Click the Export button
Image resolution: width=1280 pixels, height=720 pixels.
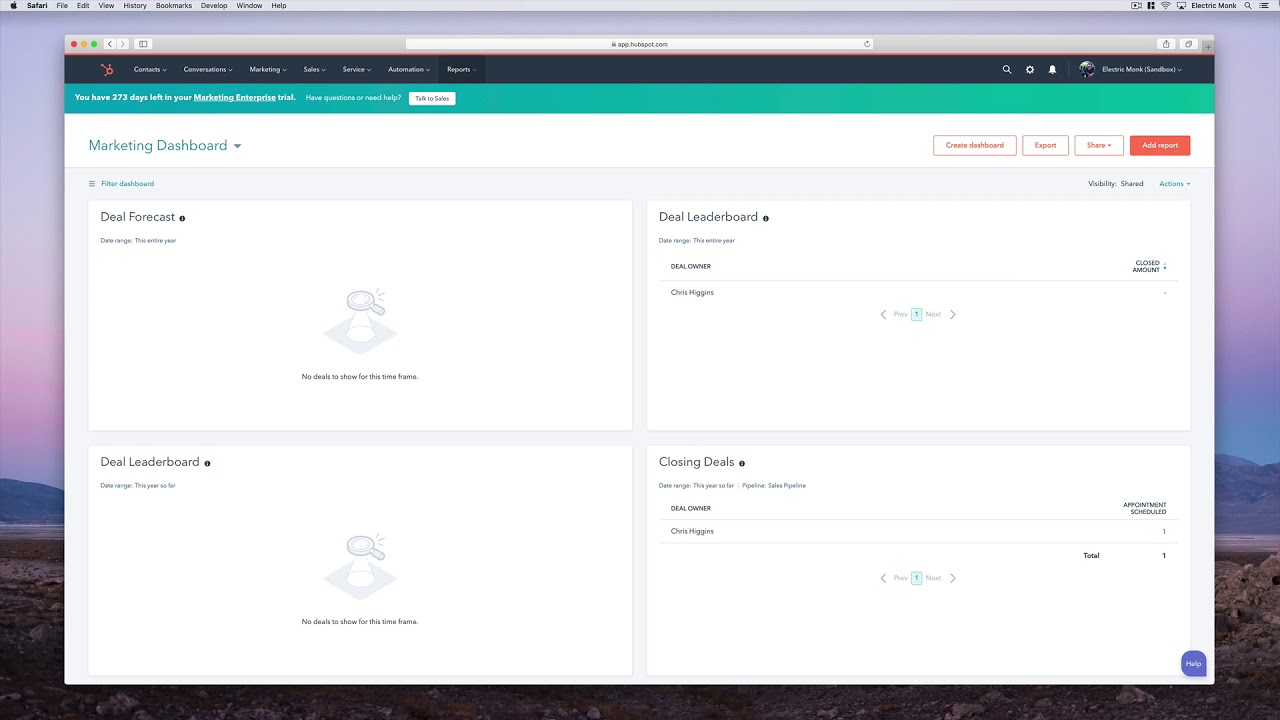[1045, 145]
